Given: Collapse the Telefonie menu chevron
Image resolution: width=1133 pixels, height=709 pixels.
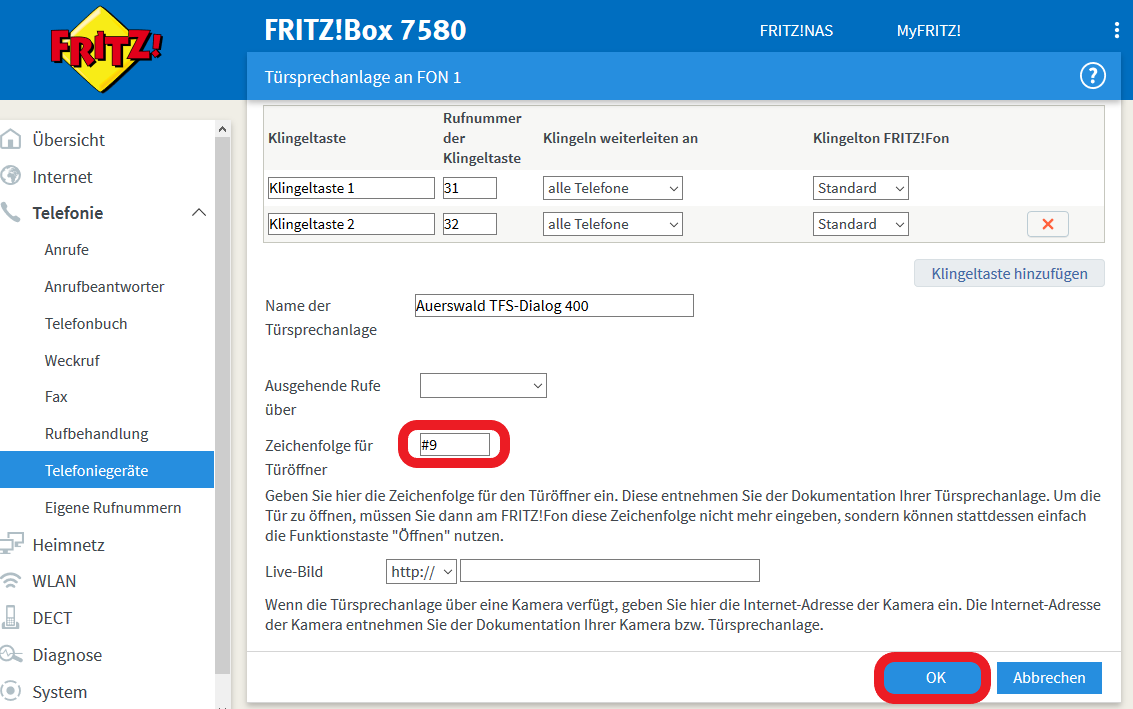Looking at the screenshot, I should point(199,213).
